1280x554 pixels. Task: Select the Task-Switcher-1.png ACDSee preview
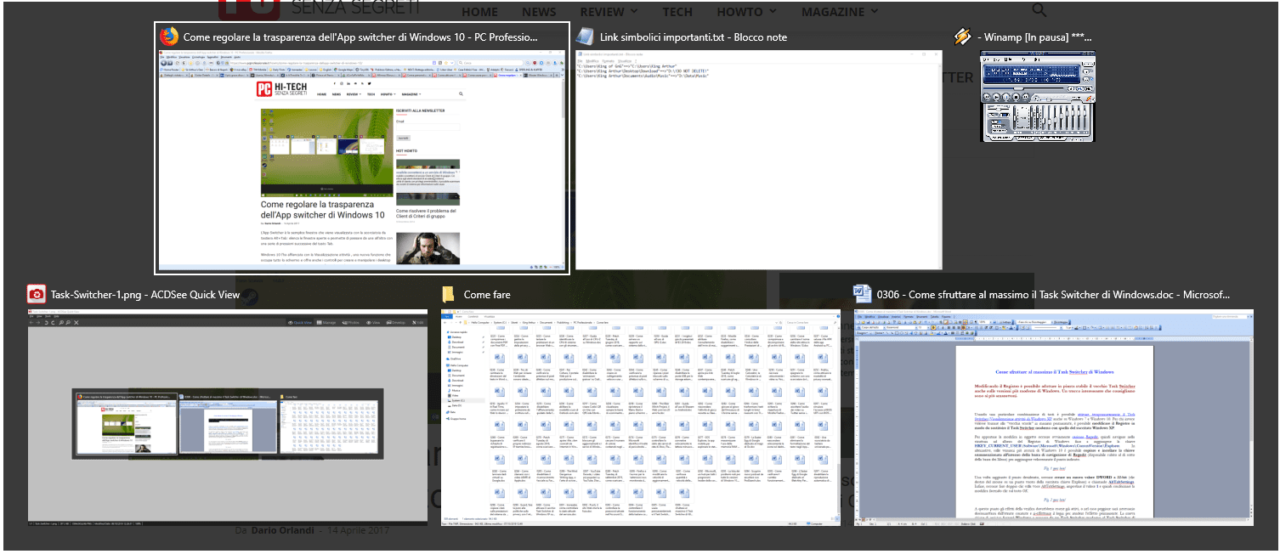tap(227, 415)
